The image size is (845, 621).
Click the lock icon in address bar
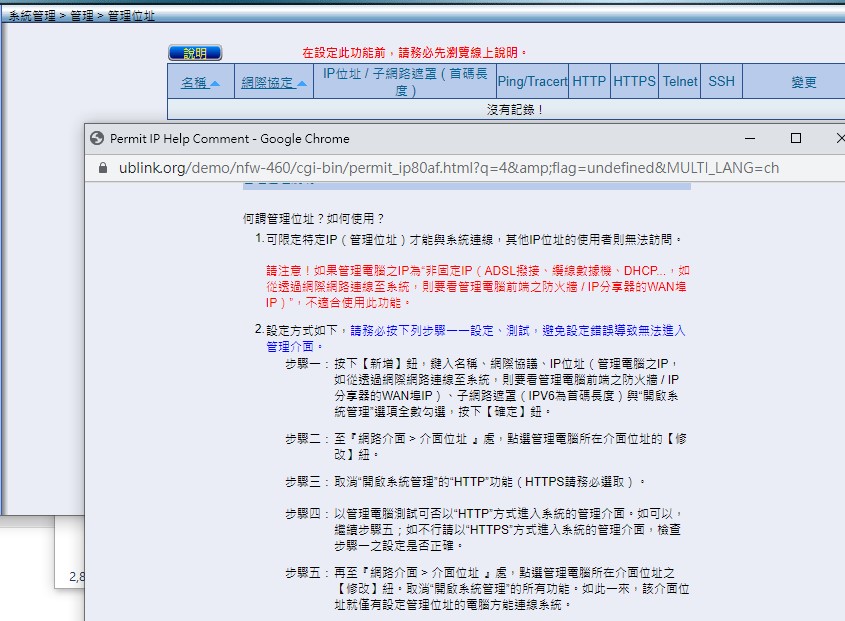[99, 168]
